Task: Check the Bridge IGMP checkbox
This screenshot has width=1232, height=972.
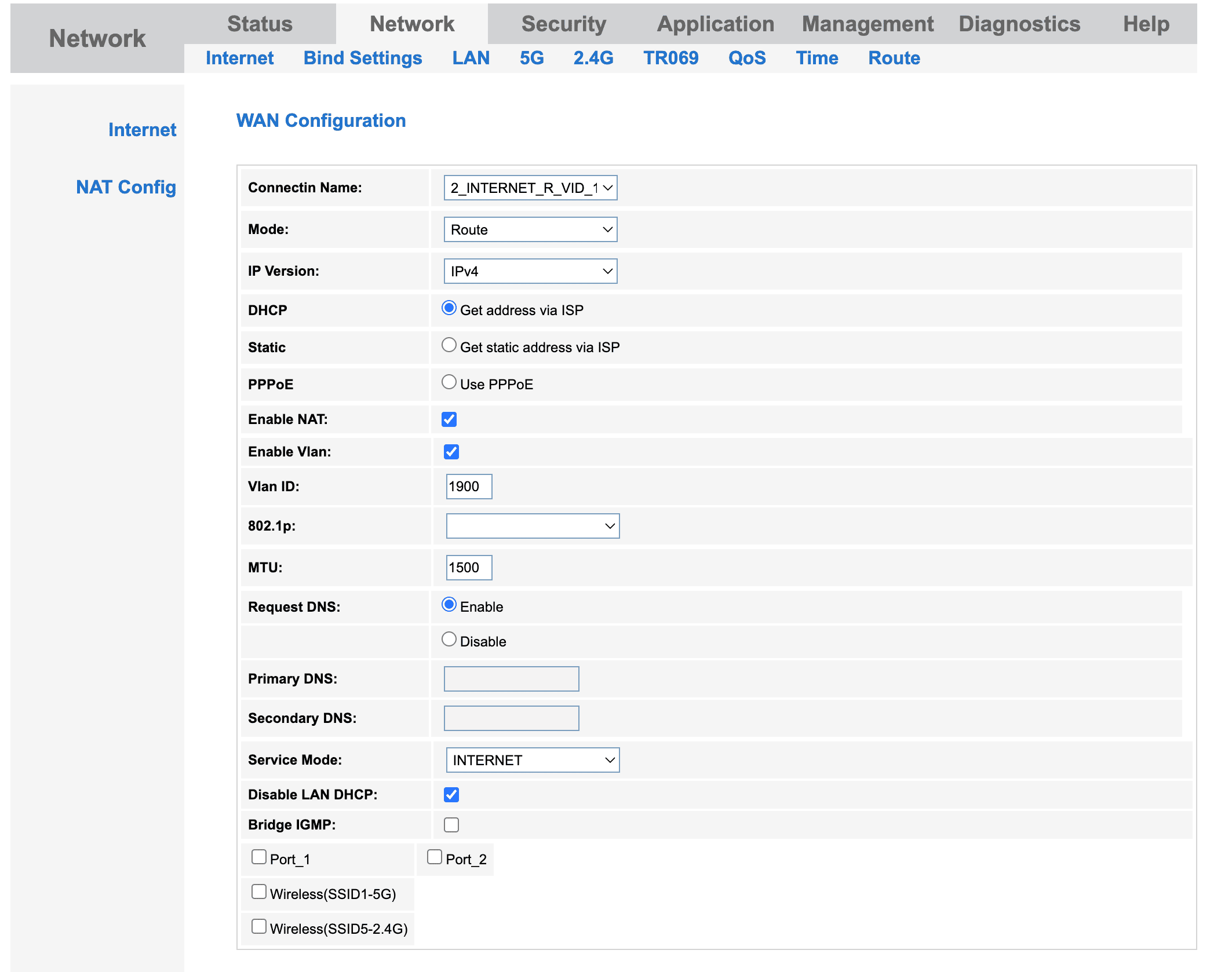Action: coord(451,825)
